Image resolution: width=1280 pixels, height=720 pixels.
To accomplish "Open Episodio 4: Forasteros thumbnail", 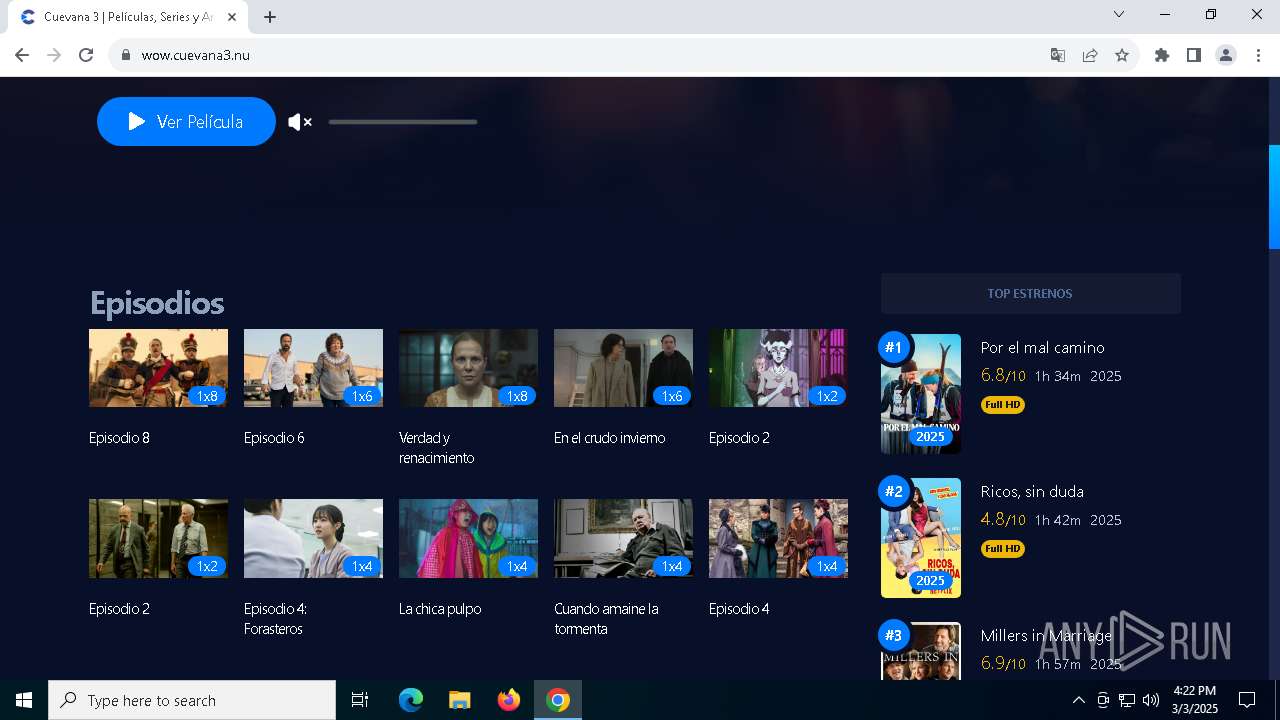I will [313, 538].
